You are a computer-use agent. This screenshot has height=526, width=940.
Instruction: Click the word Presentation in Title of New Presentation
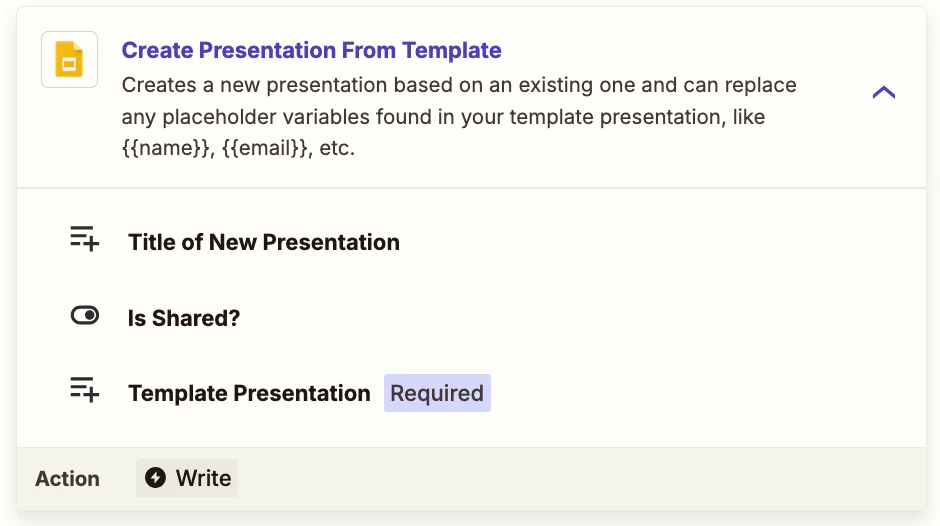[x=331, y=242]
